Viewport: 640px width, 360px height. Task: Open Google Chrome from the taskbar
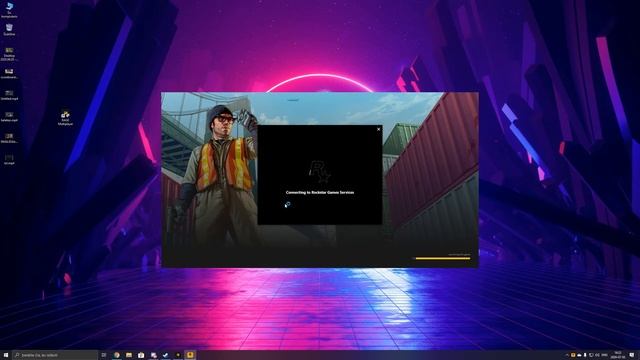pos(117,355)
